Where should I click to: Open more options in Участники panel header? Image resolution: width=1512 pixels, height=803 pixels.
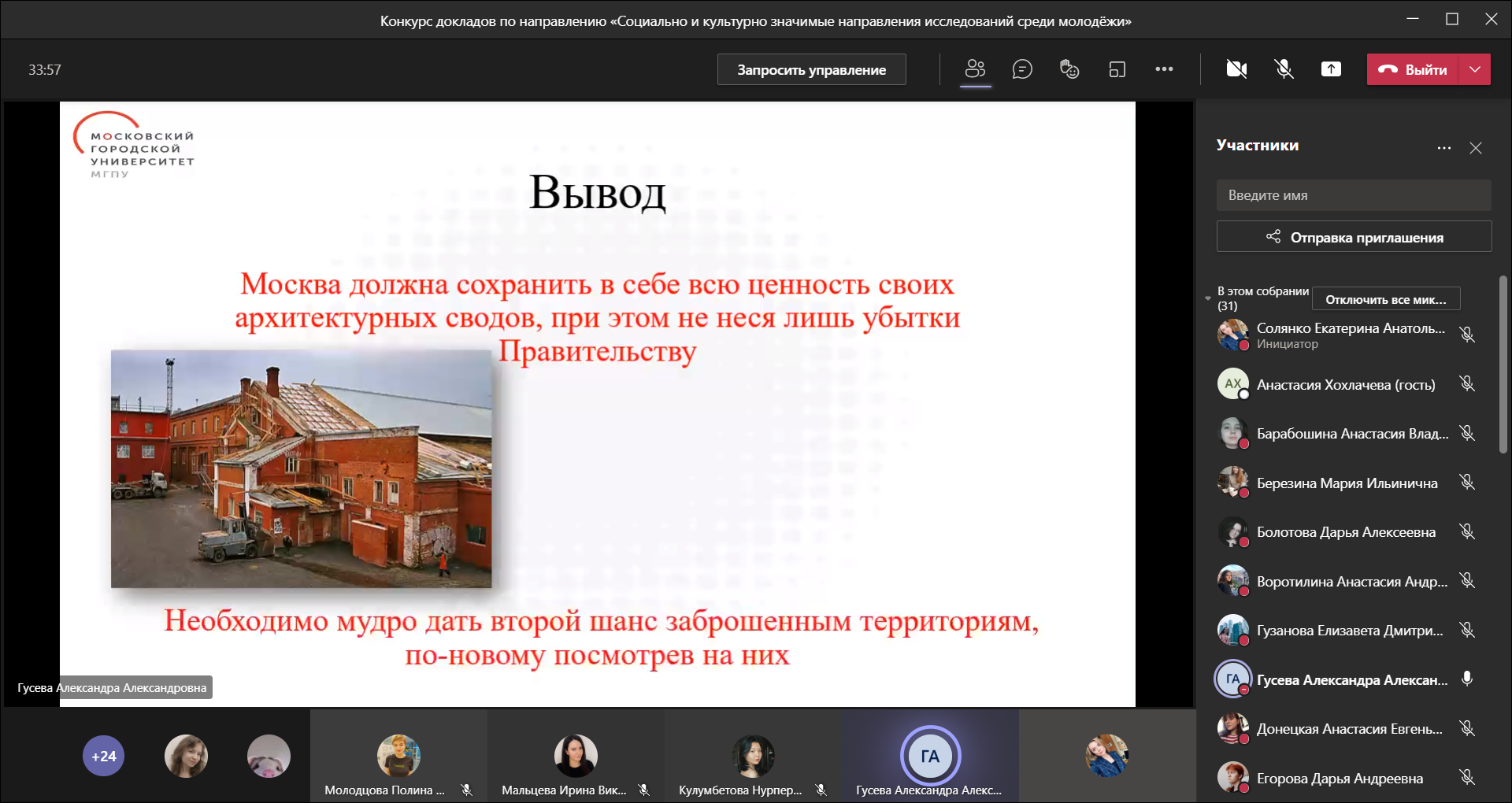point(1443,148)
